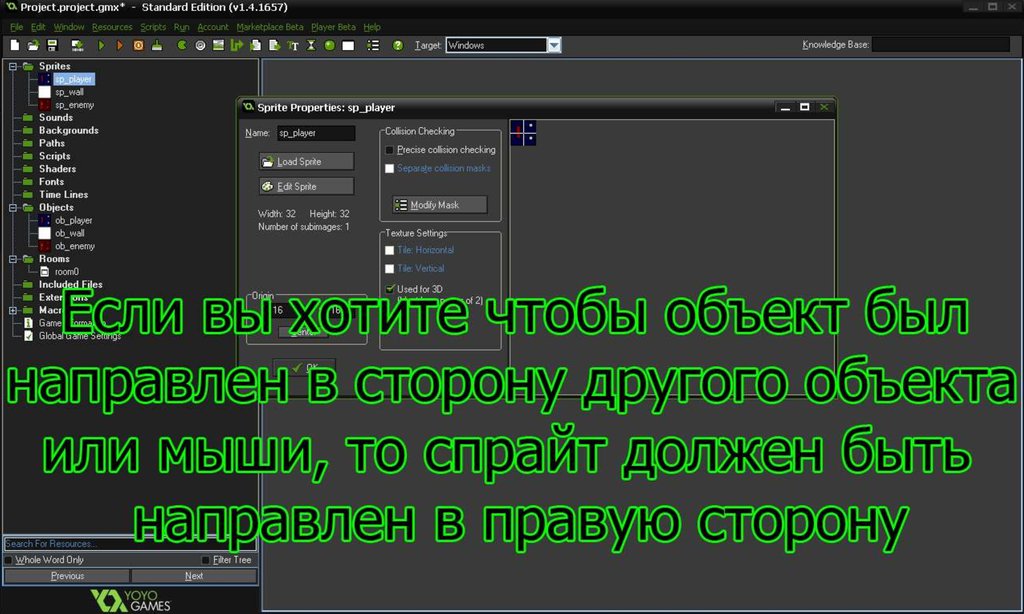The width and height of the screenshot is (1024, 614).
Task: Click the Create sprite Pac-Man icon
Action: point(183,45)
